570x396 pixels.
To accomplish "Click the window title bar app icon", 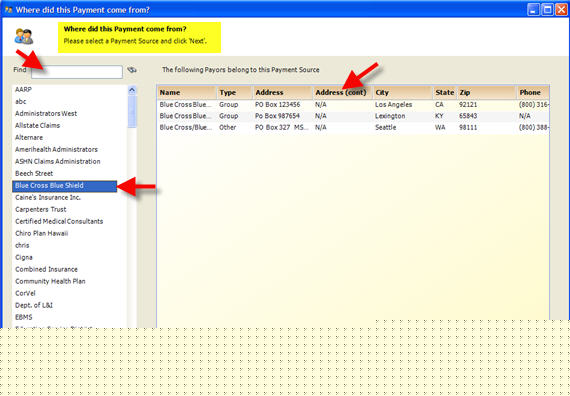I will [8, 10].
